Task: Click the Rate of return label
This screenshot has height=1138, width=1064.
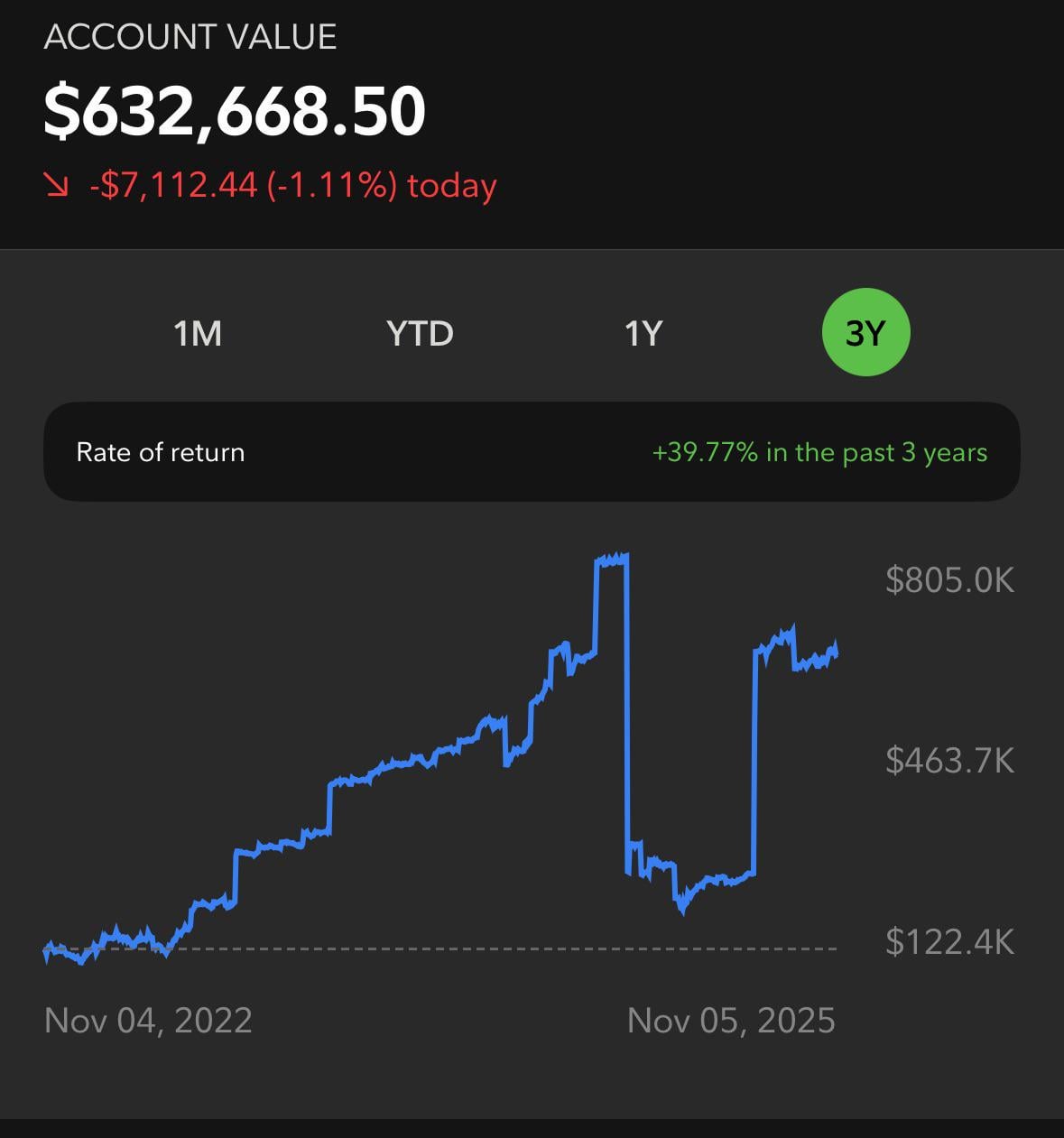Action: click(x=161, y=452)
